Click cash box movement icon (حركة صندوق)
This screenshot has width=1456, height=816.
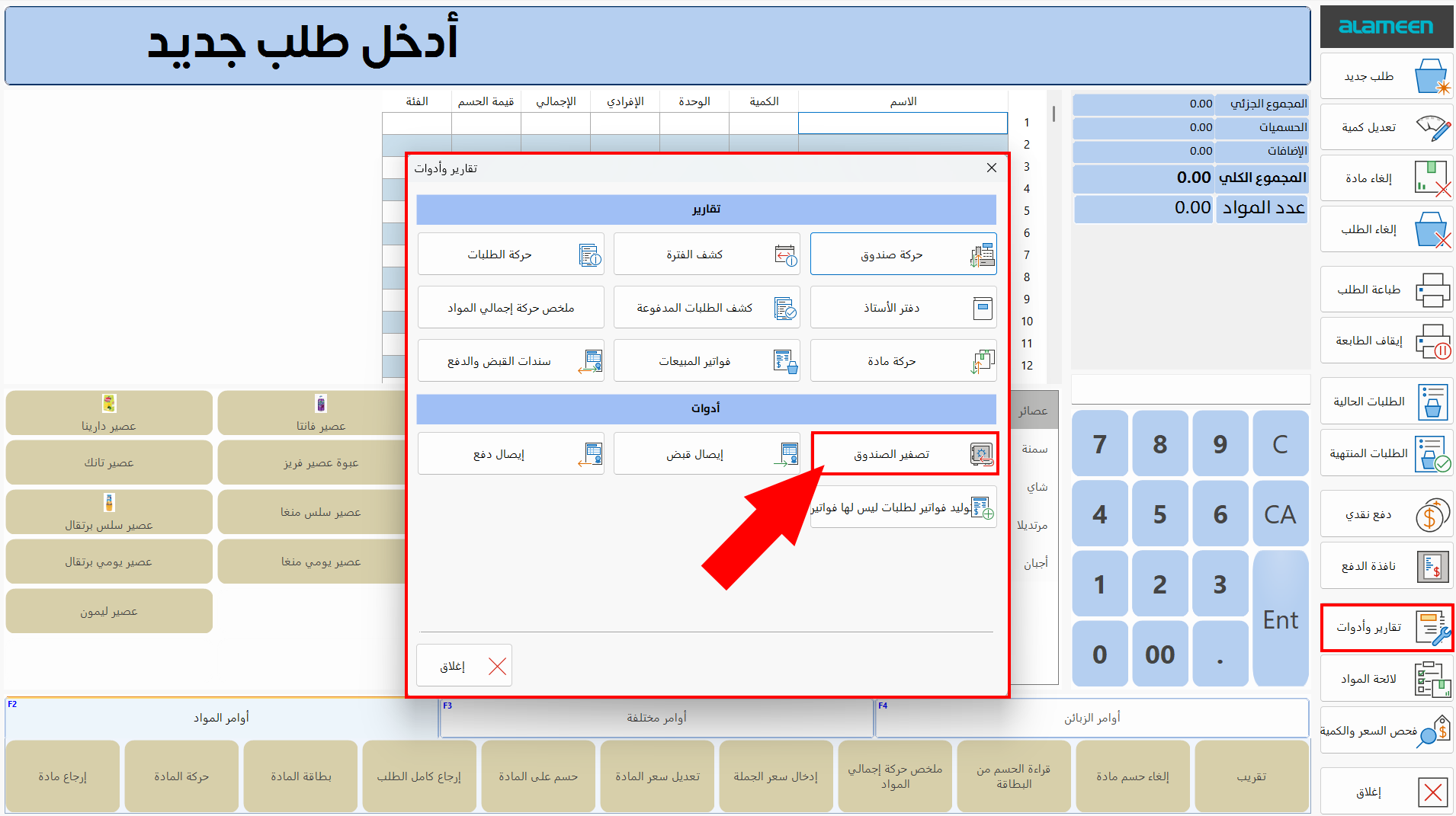pyautogui.click(x=983, y=254)
